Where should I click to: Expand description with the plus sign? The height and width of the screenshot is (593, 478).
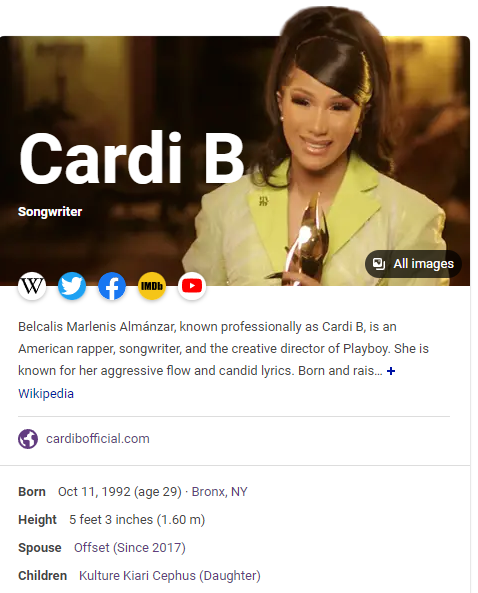[x=391, y=371]
